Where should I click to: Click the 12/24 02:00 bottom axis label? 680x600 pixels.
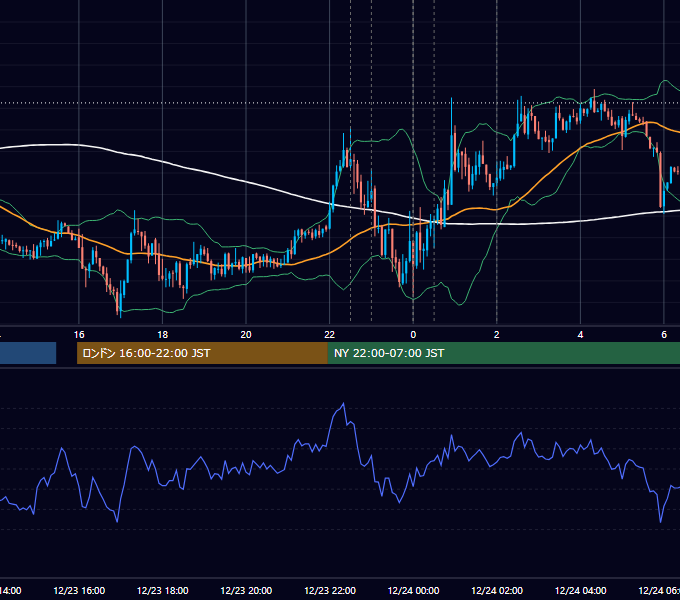pyautogui.click(x=497, y=591)
